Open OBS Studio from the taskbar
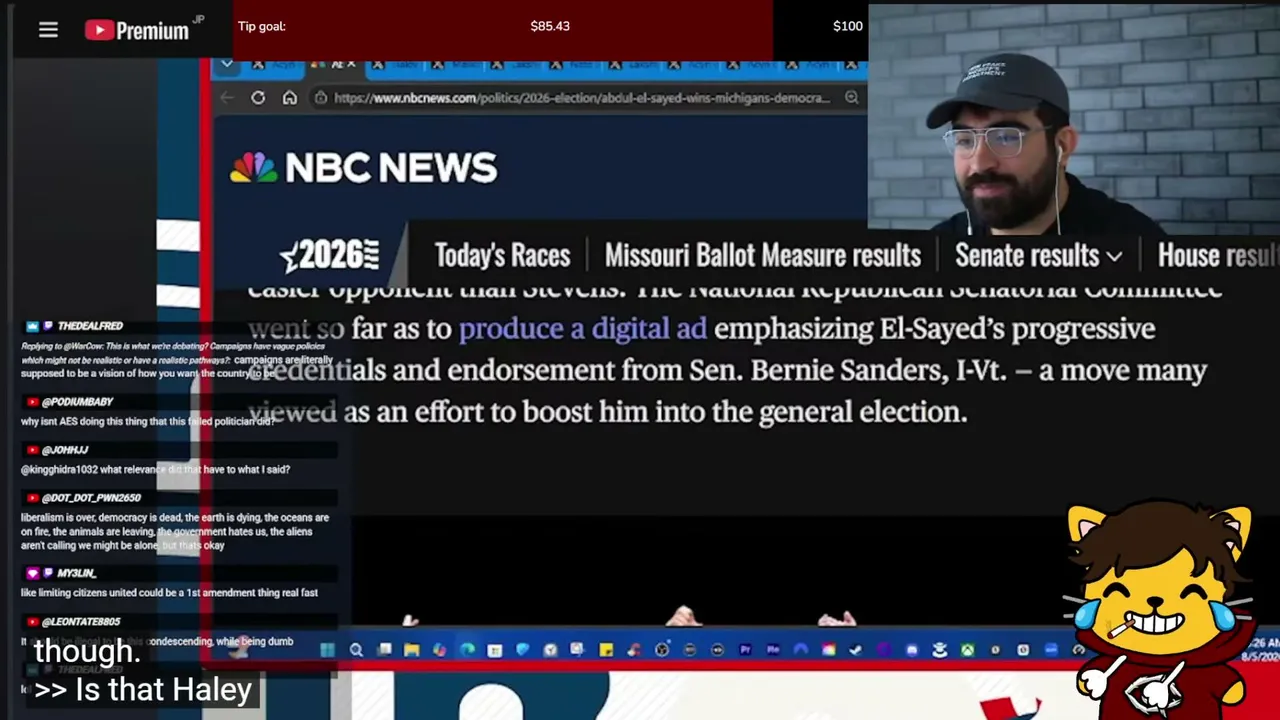 [662, 650]
